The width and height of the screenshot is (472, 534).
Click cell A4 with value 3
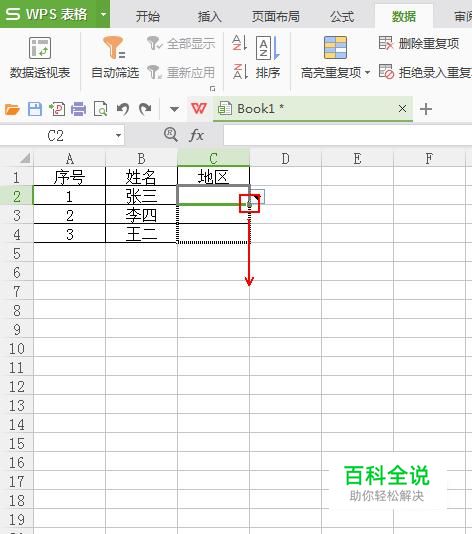69,234
